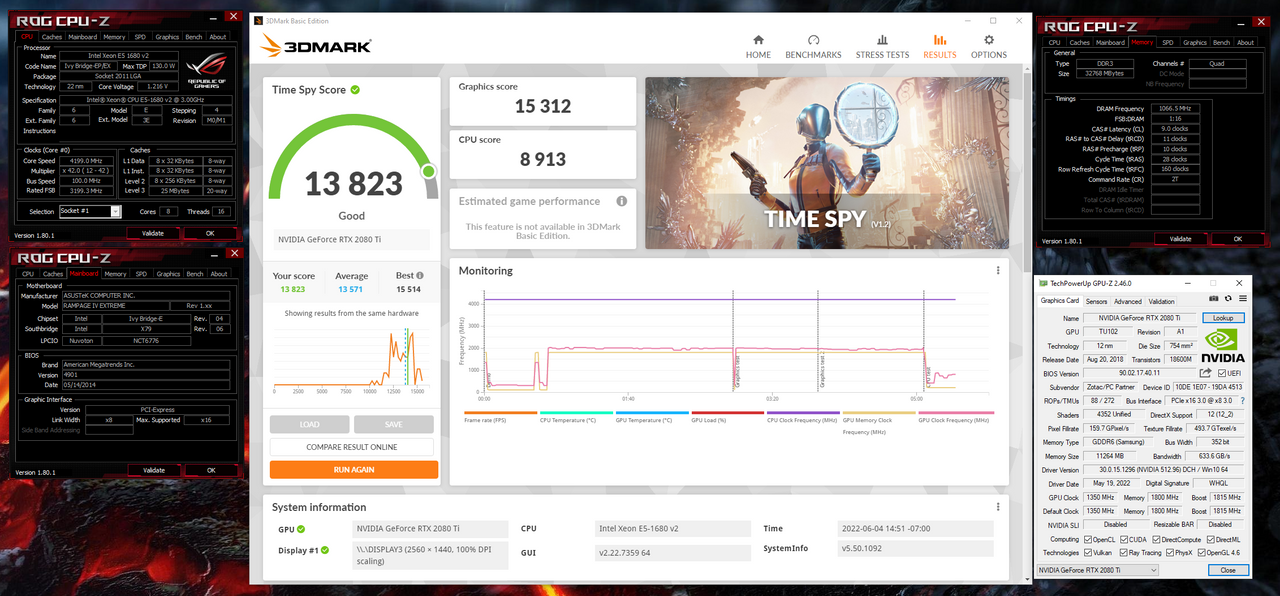The width and height of the screenshot is (1280, 596).
Task: Toggle the UEFI checkbox in GPU-Z
Action: point(1222,373)
